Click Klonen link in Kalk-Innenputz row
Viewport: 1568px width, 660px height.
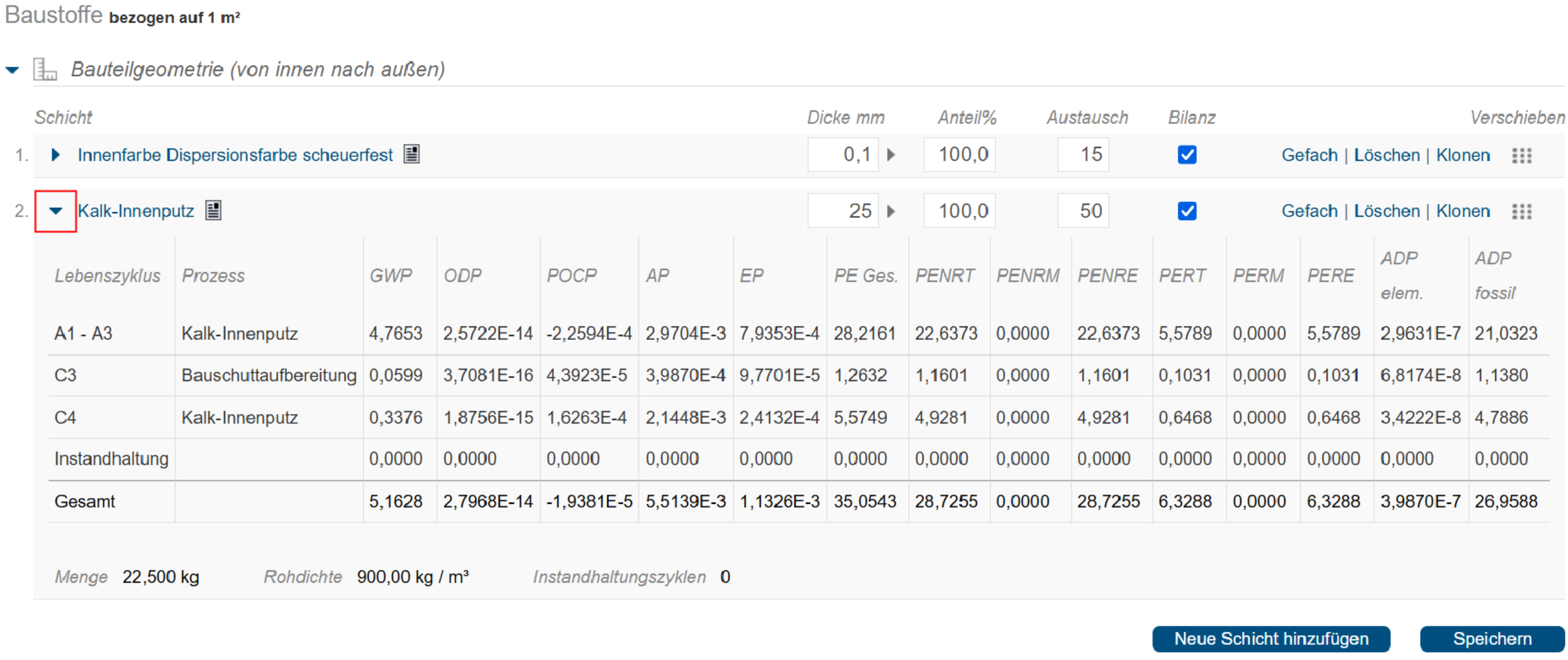click(x=1463, y=211)
